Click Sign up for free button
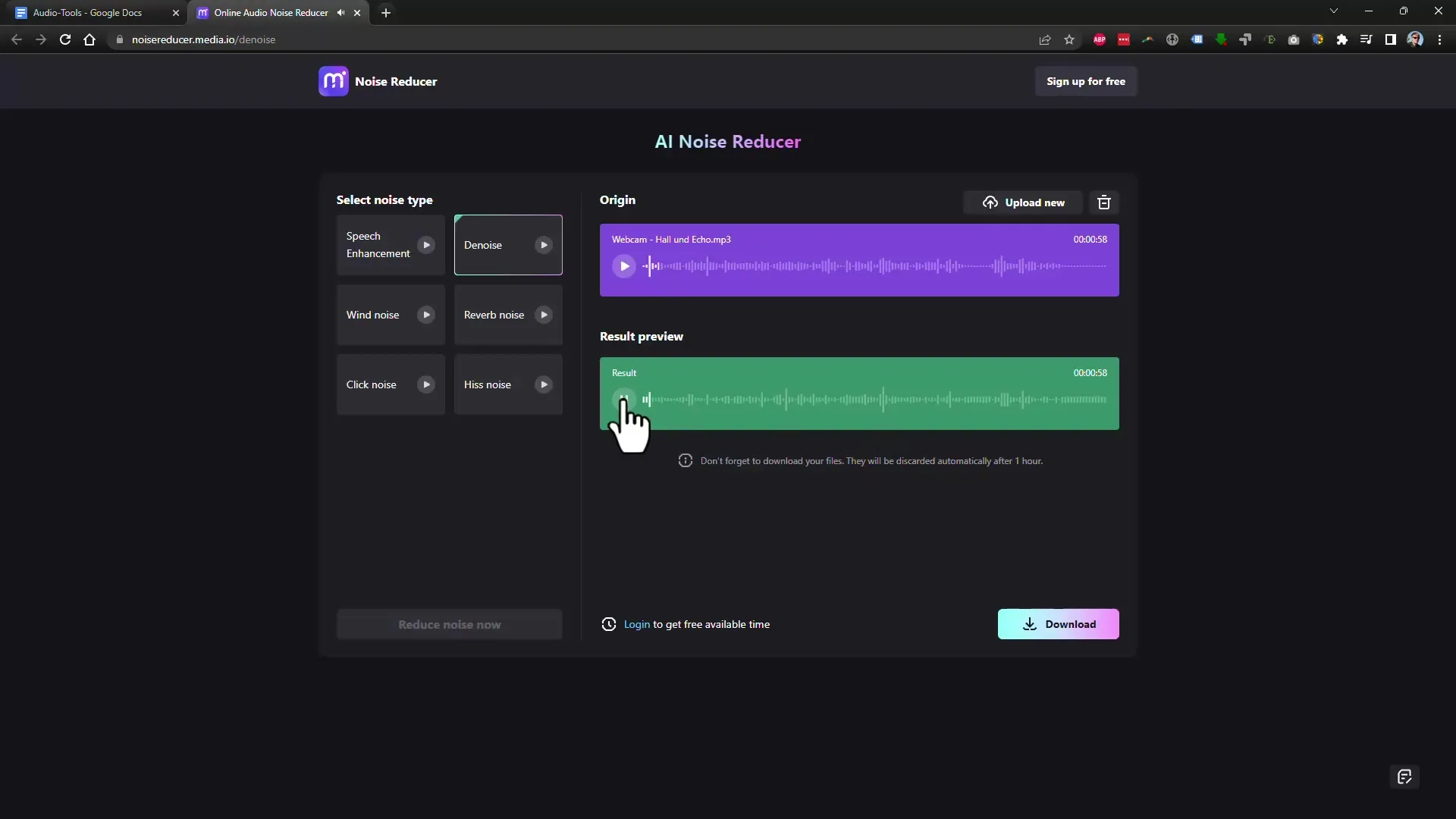The width and height of the screenshot is (1456, 819). [x=1086, y=81]
